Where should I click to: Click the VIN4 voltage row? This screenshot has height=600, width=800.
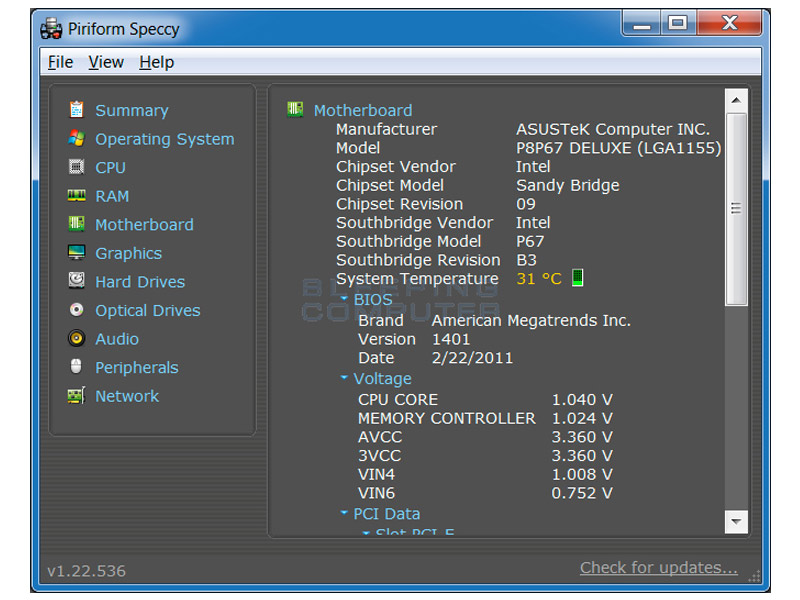coord(485,474)
